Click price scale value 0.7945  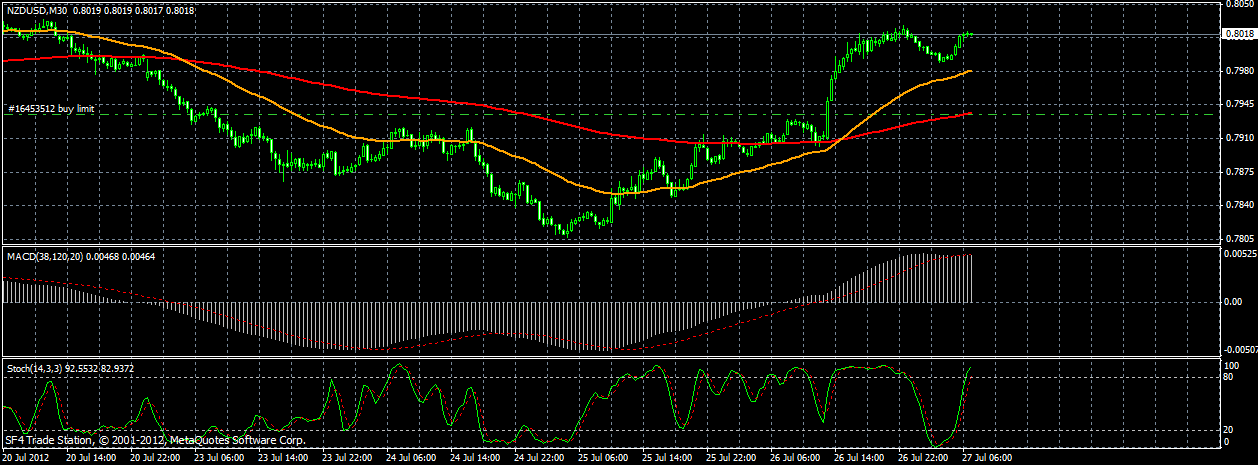[1239, 104]
